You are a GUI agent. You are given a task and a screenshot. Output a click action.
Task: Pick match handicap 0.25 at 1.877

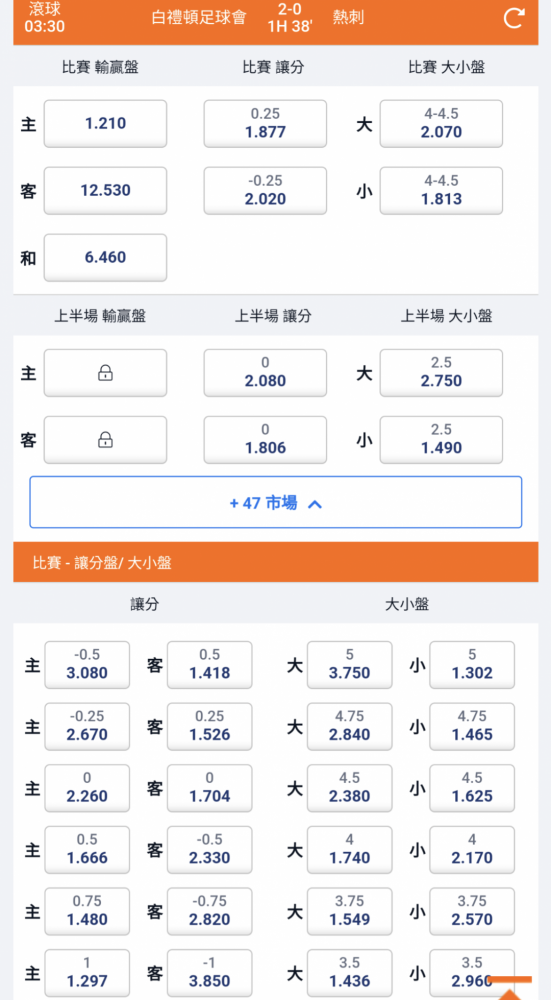(x=265, y=124)
